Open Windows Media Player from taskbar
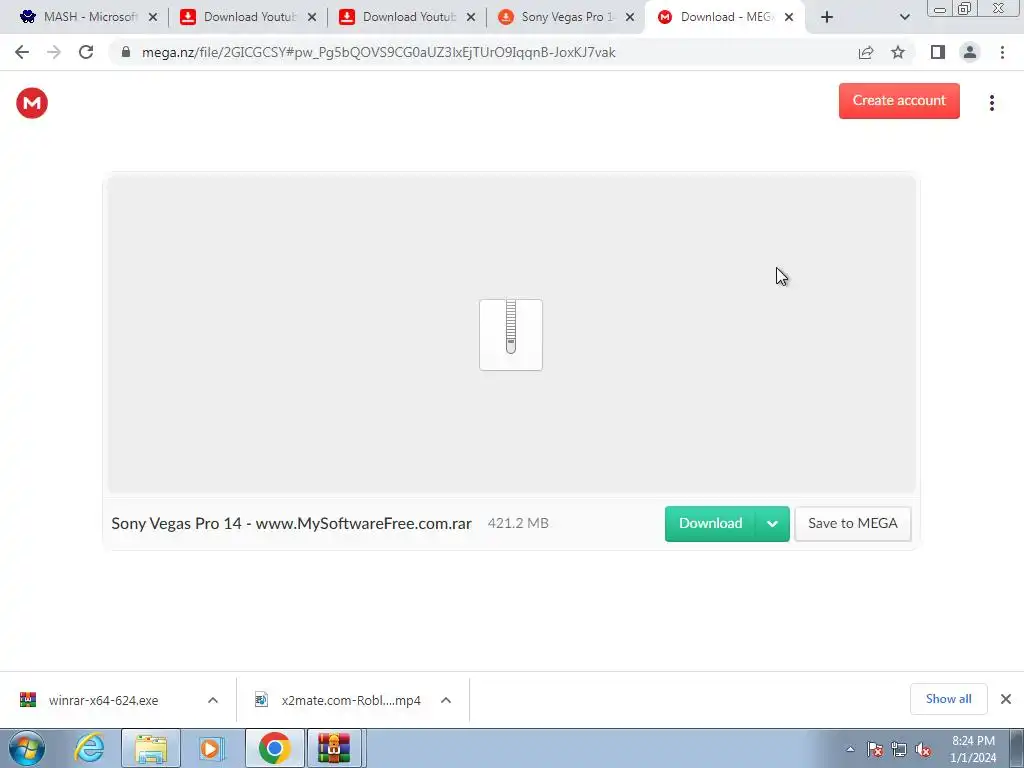Viewport: 1024px width, 768px height. pyautogui.click(x=210, y=748)
